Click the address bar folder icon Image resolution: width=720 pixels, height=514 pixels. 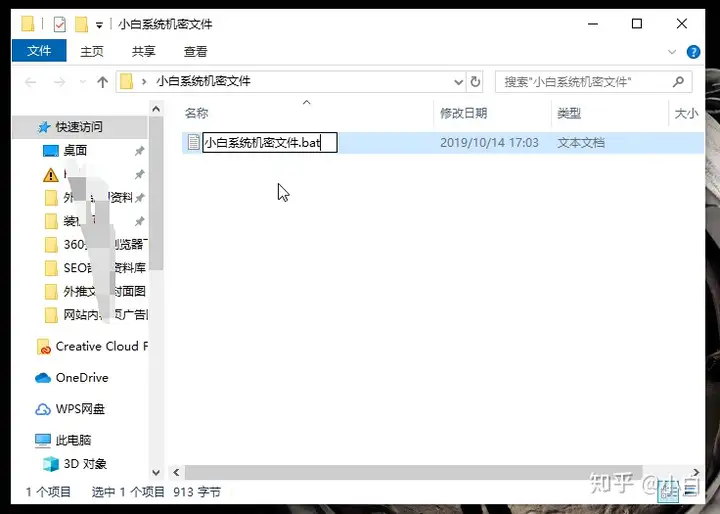[126, 82]
